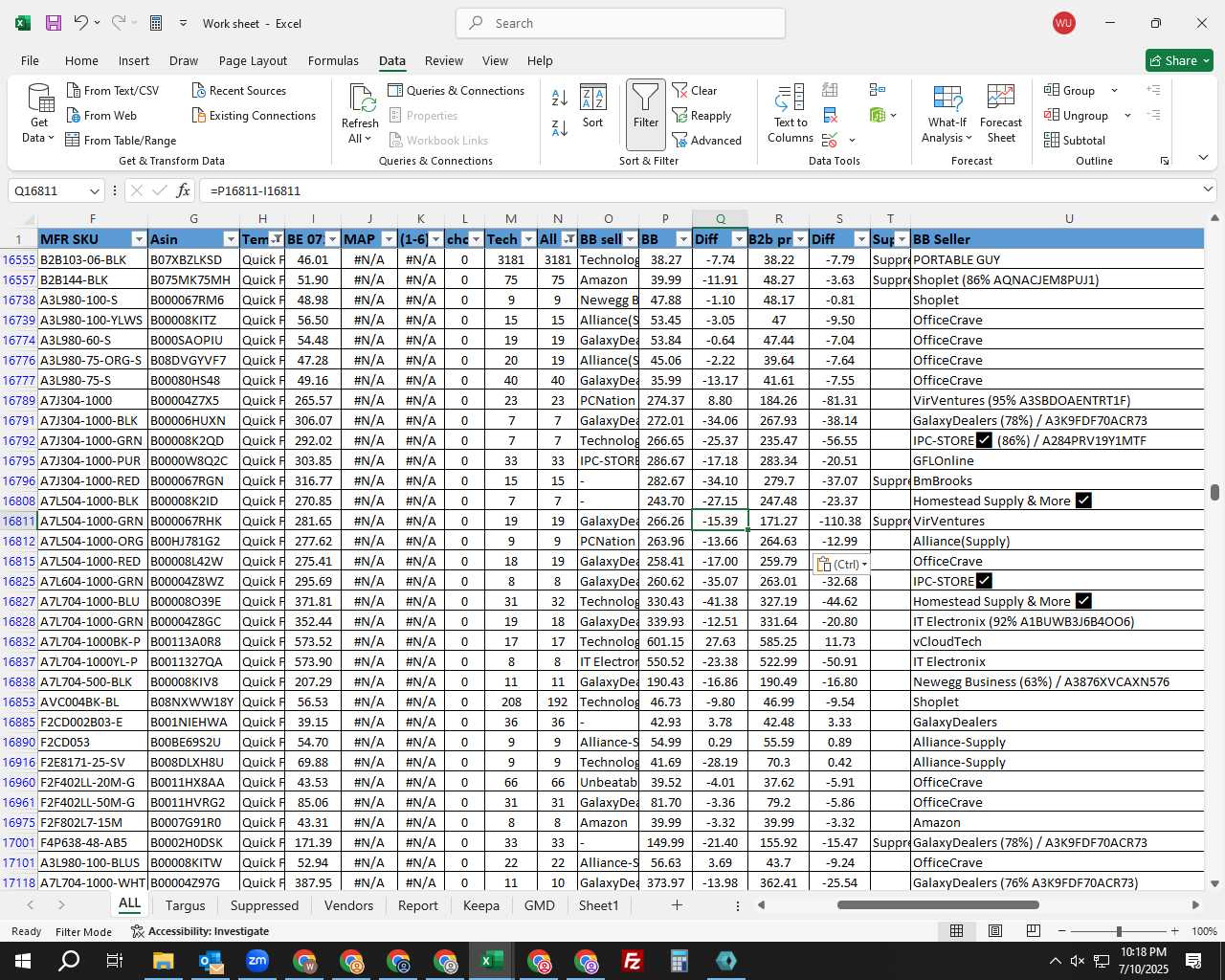Click Accessibility: Investigate in status bar
This screenshot has height=980, width=1225.
point(199,931)
